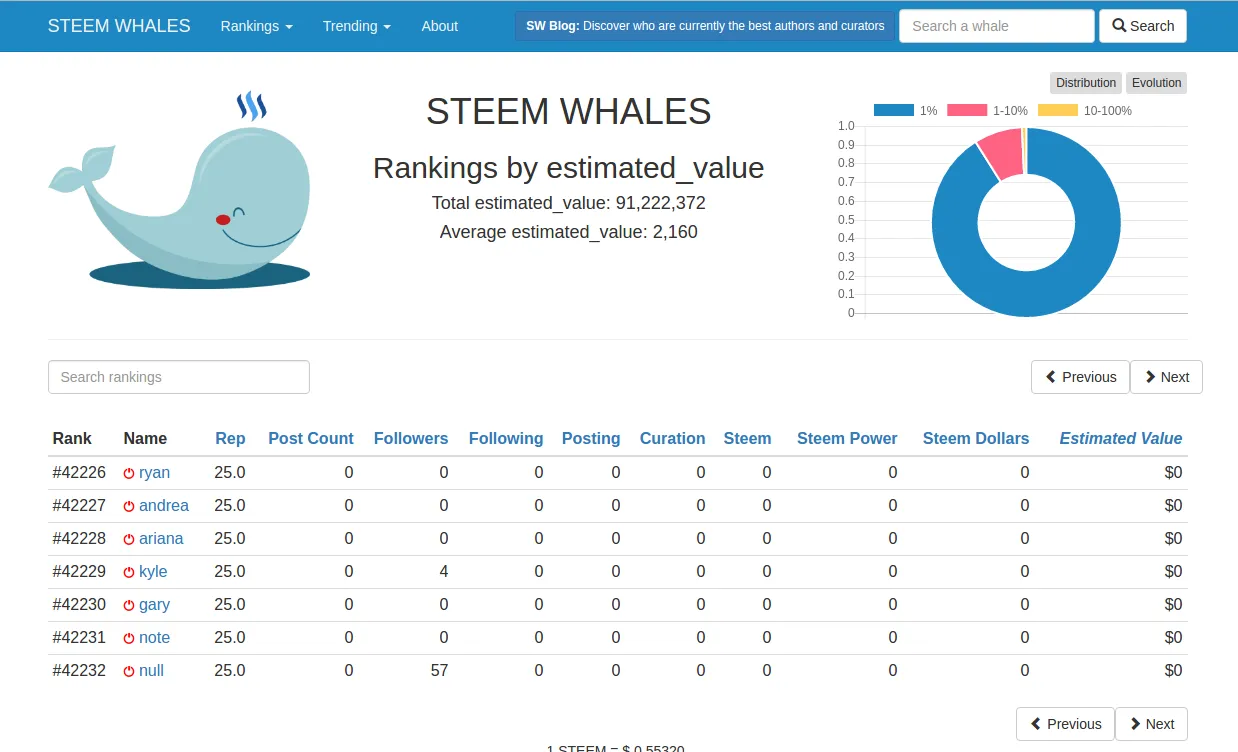1238x752 pixels.
Task: Click the power icon beside kyle
Action: point(129,572)
